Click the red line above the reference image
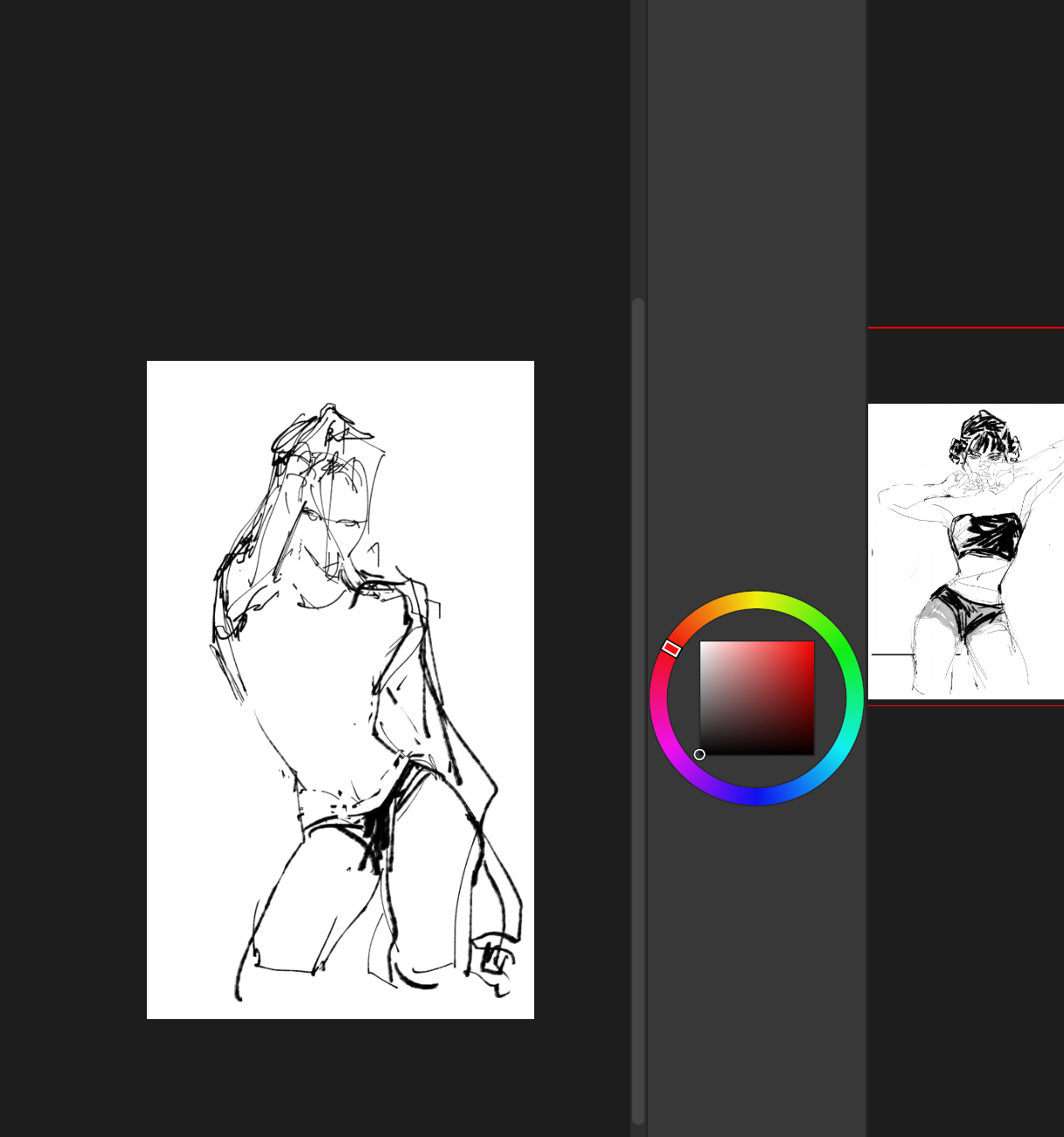1064x1137 pixels. (966, 328)
